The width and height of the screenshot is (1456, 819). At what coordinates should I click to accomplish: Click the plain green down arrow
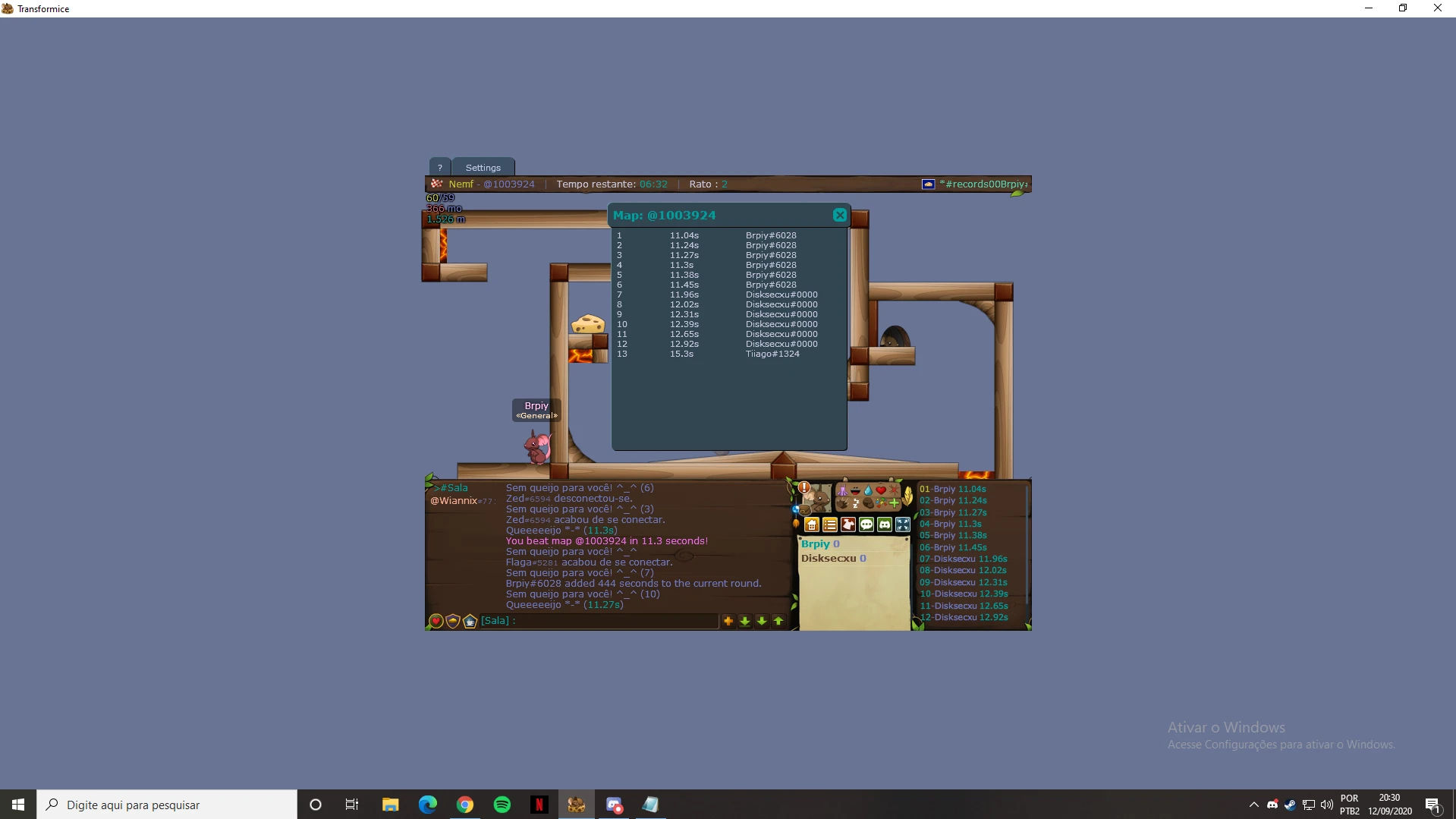click(762, 621)
